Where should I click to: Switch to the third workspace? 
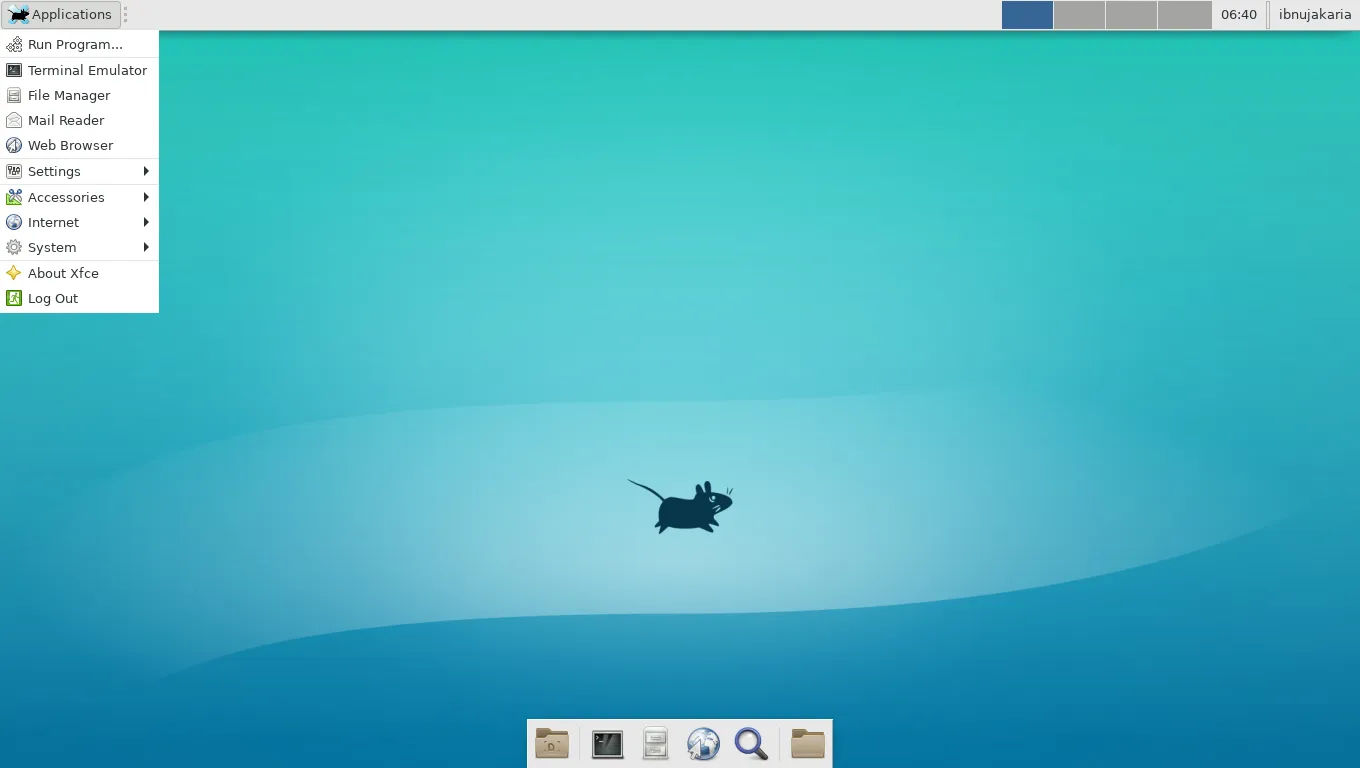(x=1131, y=14)
